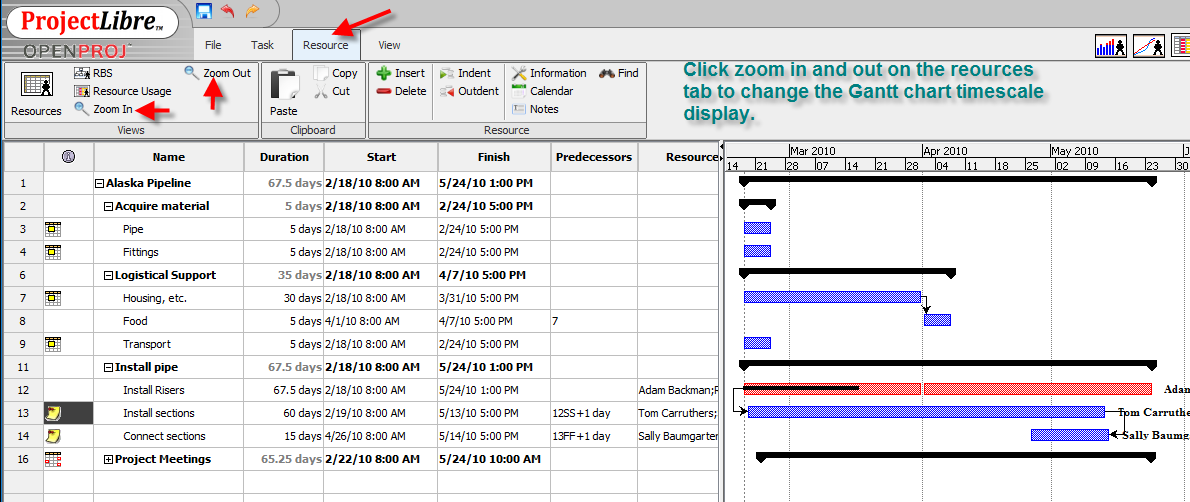This screenshot has height=502, width=1190.
Task: Click the Apr 2010 timescale header
Action: pyautogui.click(x=946, y=150)
